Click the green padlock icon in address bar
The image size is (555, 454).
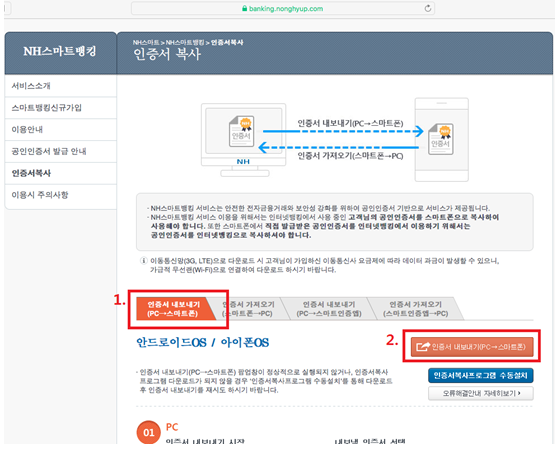click(244, 8)
